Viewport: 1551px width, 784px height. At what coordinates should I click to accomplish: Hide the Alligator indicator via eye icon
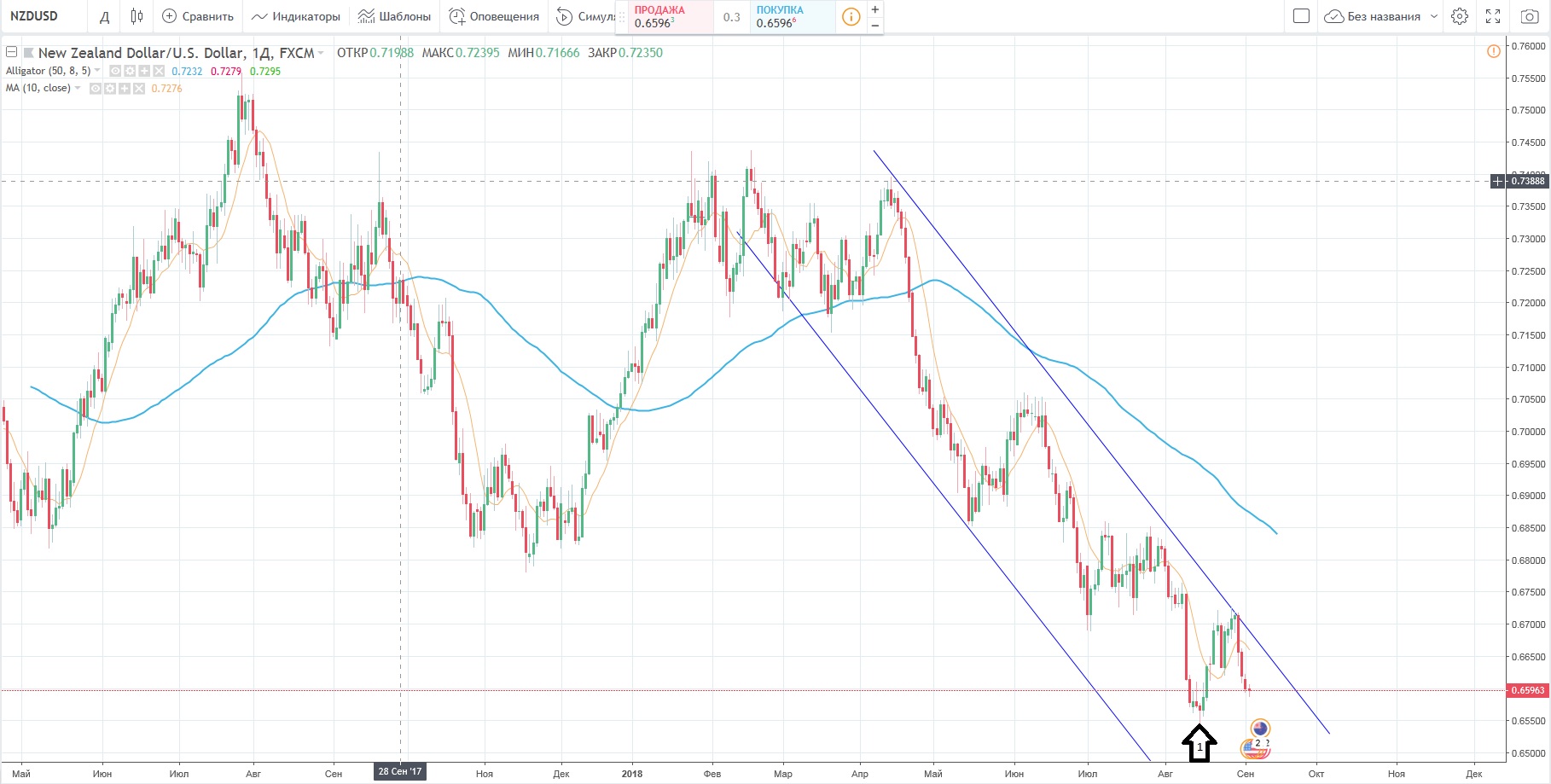point(115,71)
